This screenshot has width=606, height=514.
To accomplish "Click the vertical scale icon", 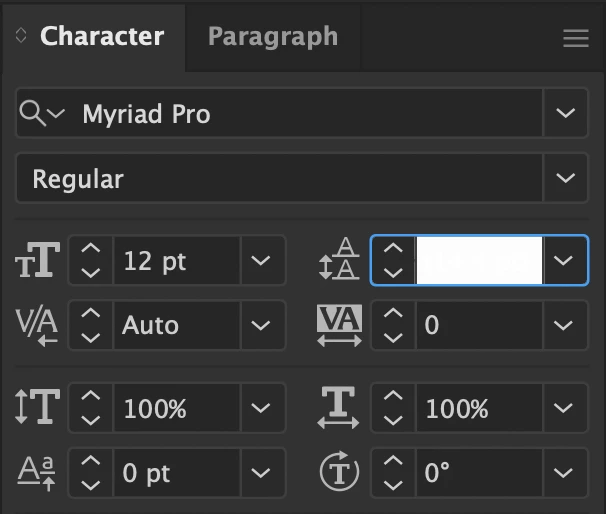I will pyautogui.click(x=38, y=409).
